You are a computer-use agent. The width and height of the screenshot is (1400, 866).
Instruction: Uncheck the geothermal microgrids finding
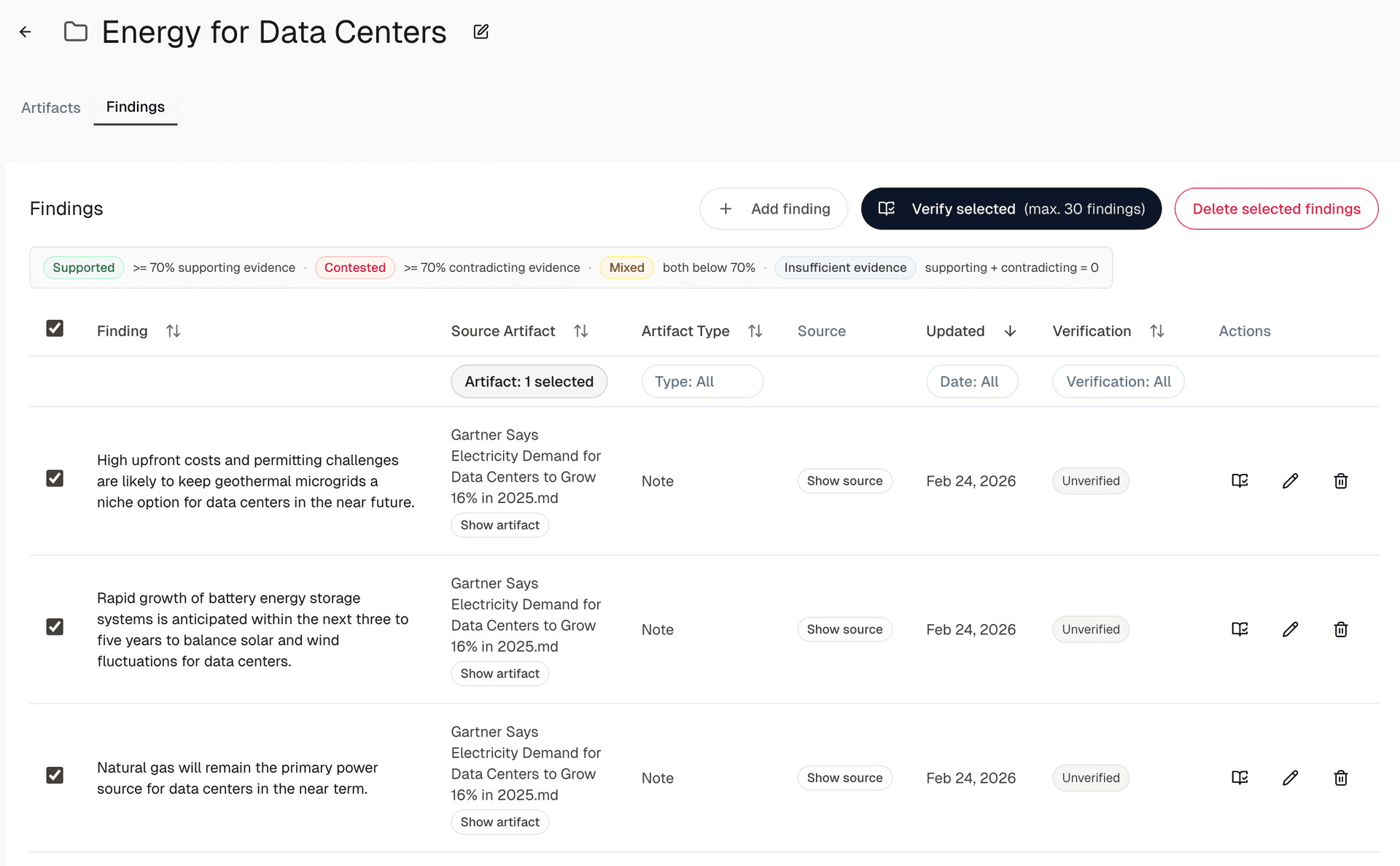tap(55, 478)
